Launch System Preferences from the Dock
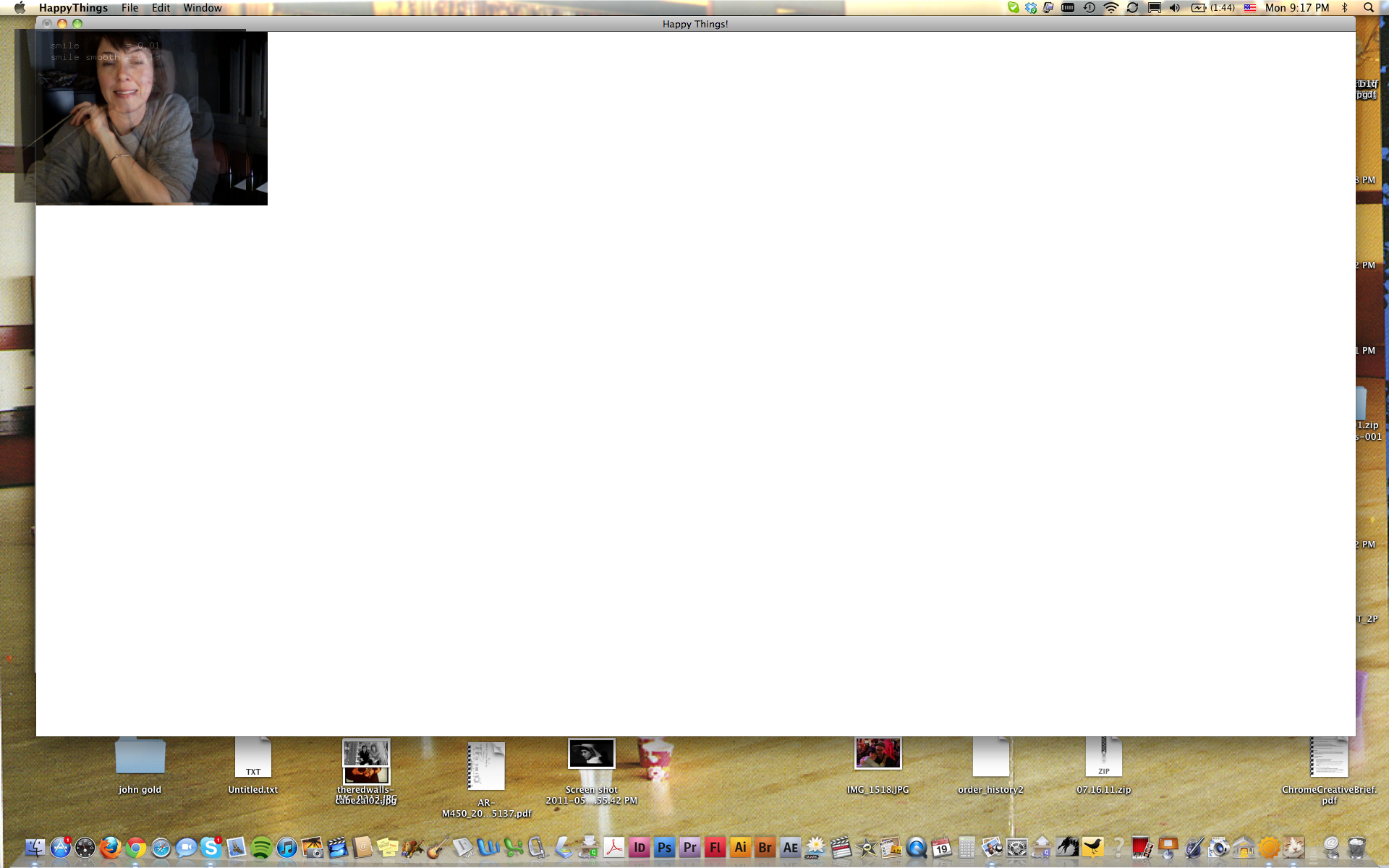The height and width of the screenshot is (868, 1389). [1017, 847]
